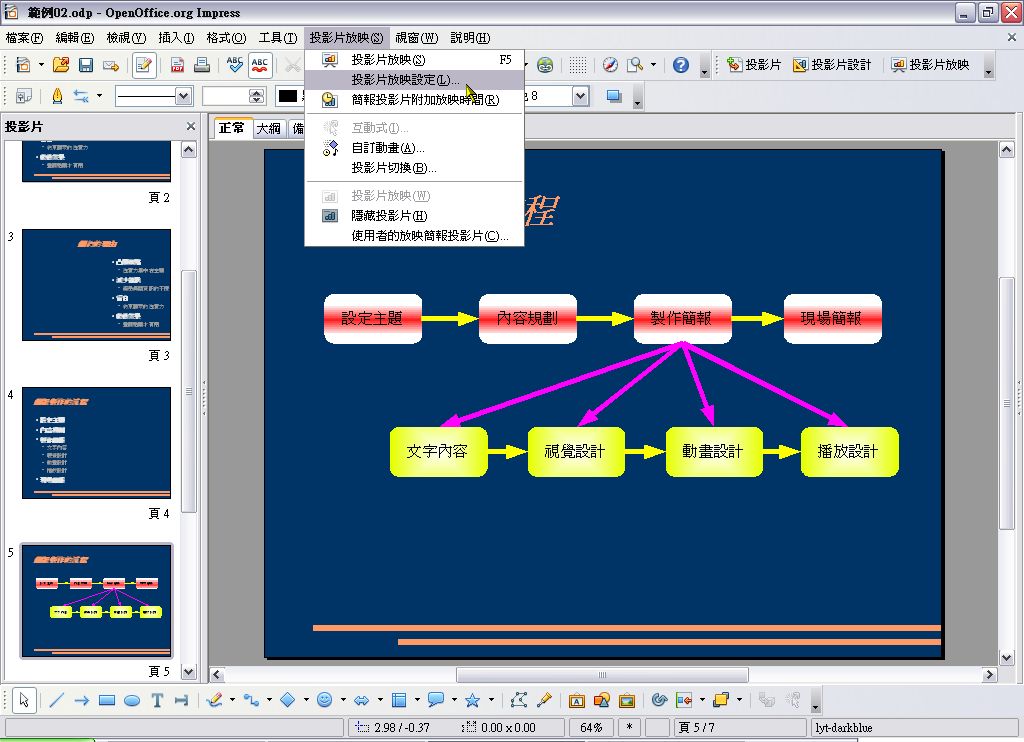Select the Line drawing tool
The width and height of the screenshot is (1024, 742).
56,700
